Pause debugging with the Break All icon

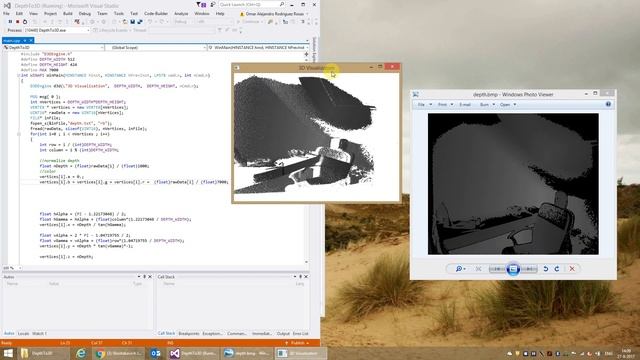(10, 22)
